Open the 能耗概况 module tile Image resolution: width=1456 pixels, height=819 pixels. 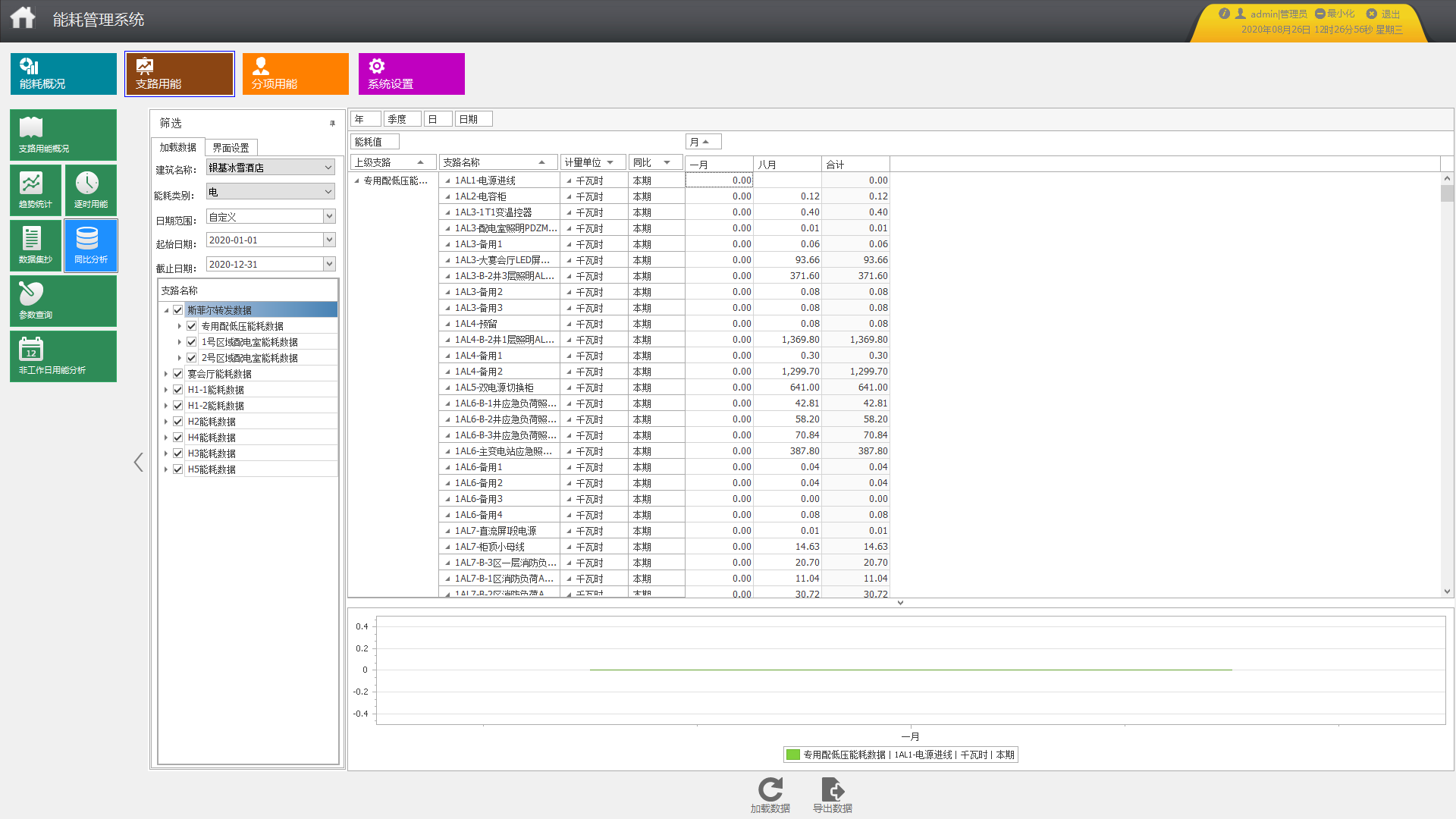click(x=64, y=74)
